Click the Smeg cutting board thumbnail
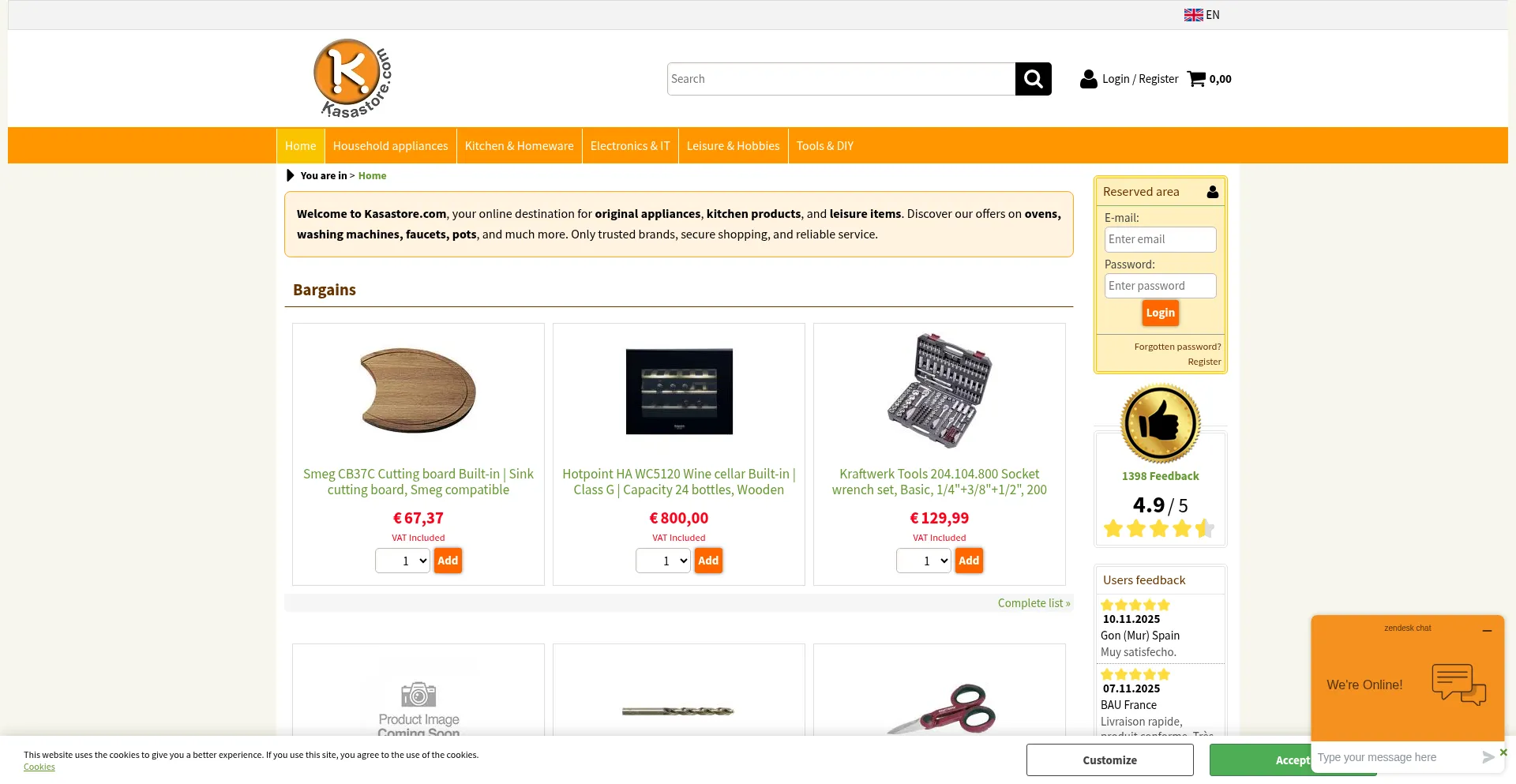The image size is (1516, 784). coord(418,391)
